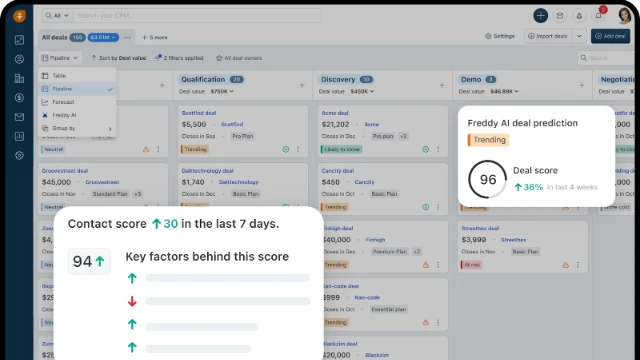Open the dashboard icon atop the sidebar
This screenshot has height=360, width=640.
tap(19, 40)
